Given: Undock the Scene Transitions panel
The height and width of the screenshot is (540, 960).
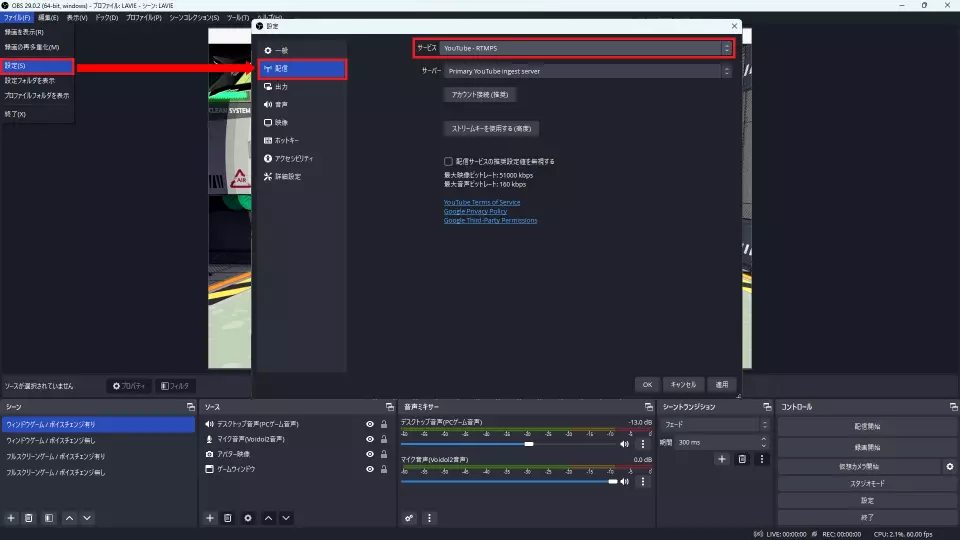Looking at the screenshot, I should [767, 407].
